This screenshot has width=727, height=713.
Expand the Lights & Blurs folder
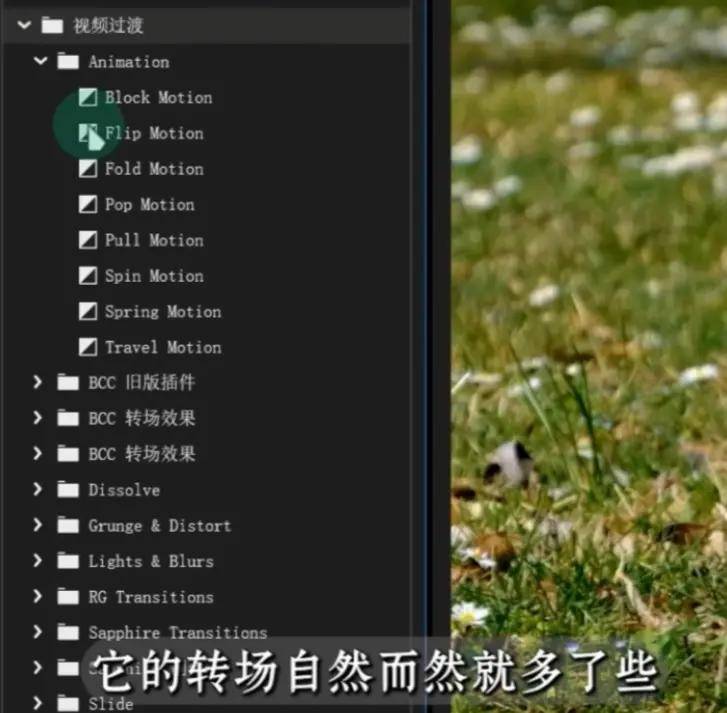38,561
